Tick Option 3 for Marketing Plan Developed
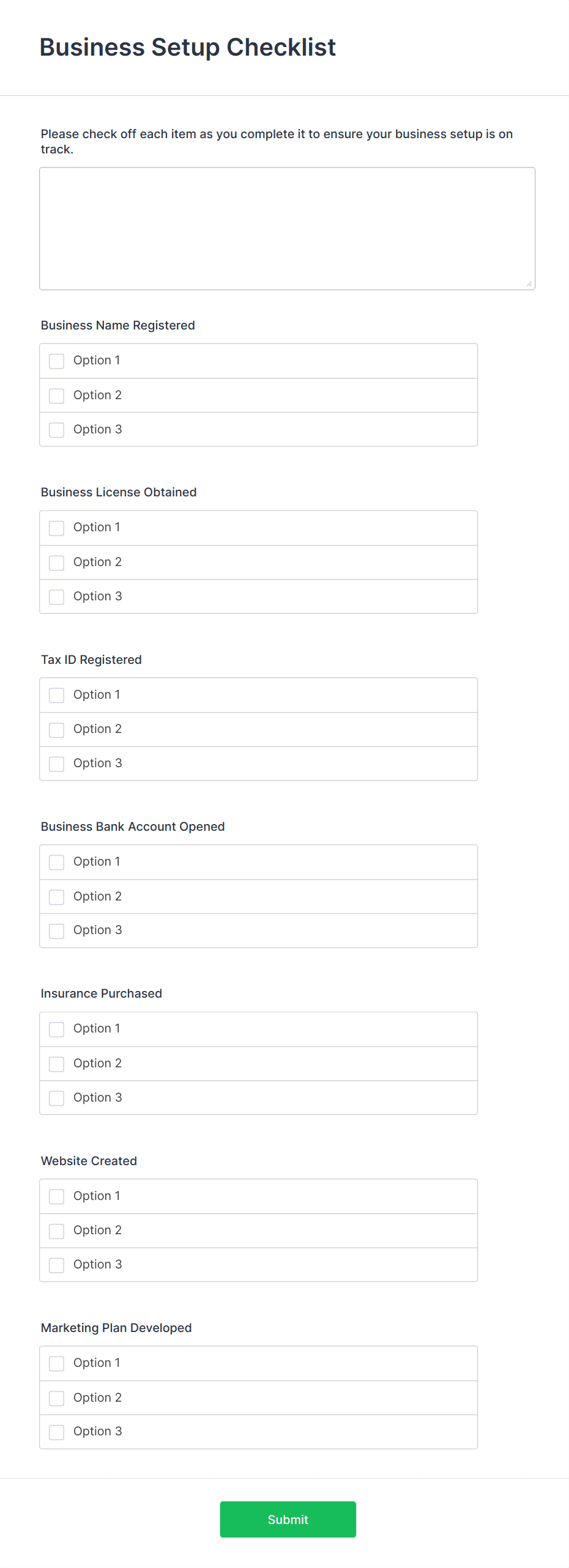 click(57, 1432)
